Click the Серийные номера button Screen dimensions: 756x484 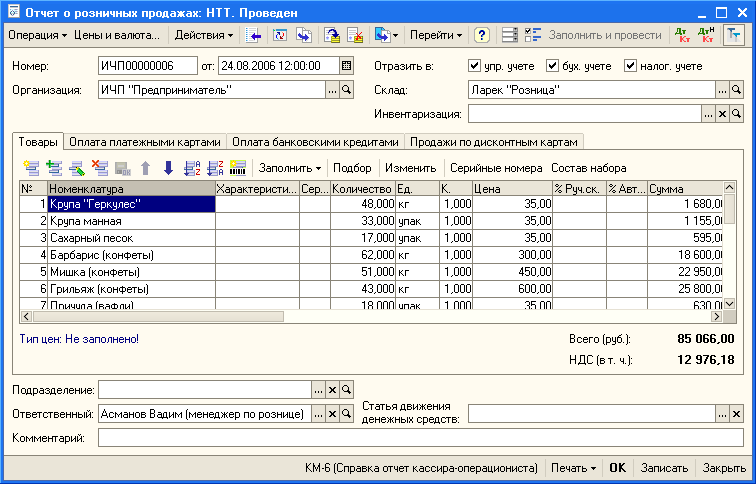(496, 168)
